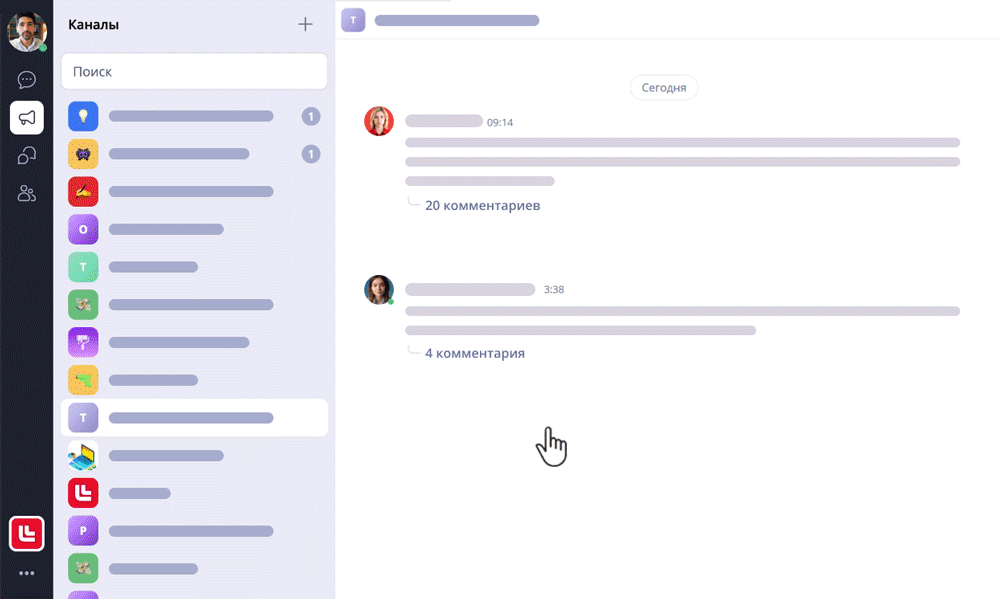Open the three-dots more menu
The width and height of the screenshot is (1000, 599).
[26, 573]
